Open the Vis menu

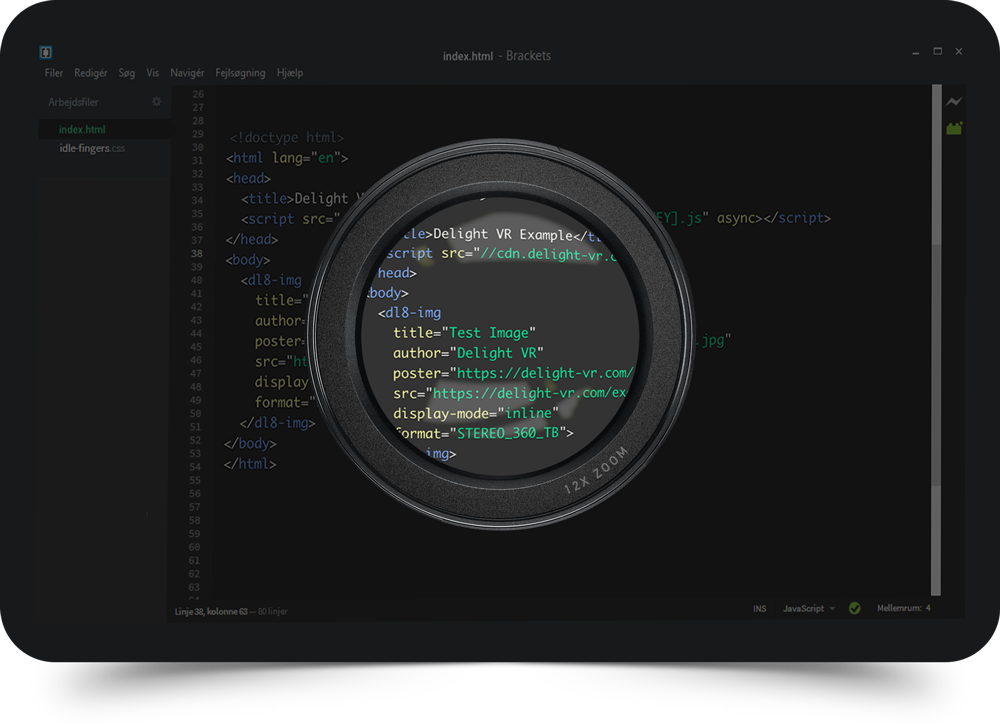(x=152, y=73)
